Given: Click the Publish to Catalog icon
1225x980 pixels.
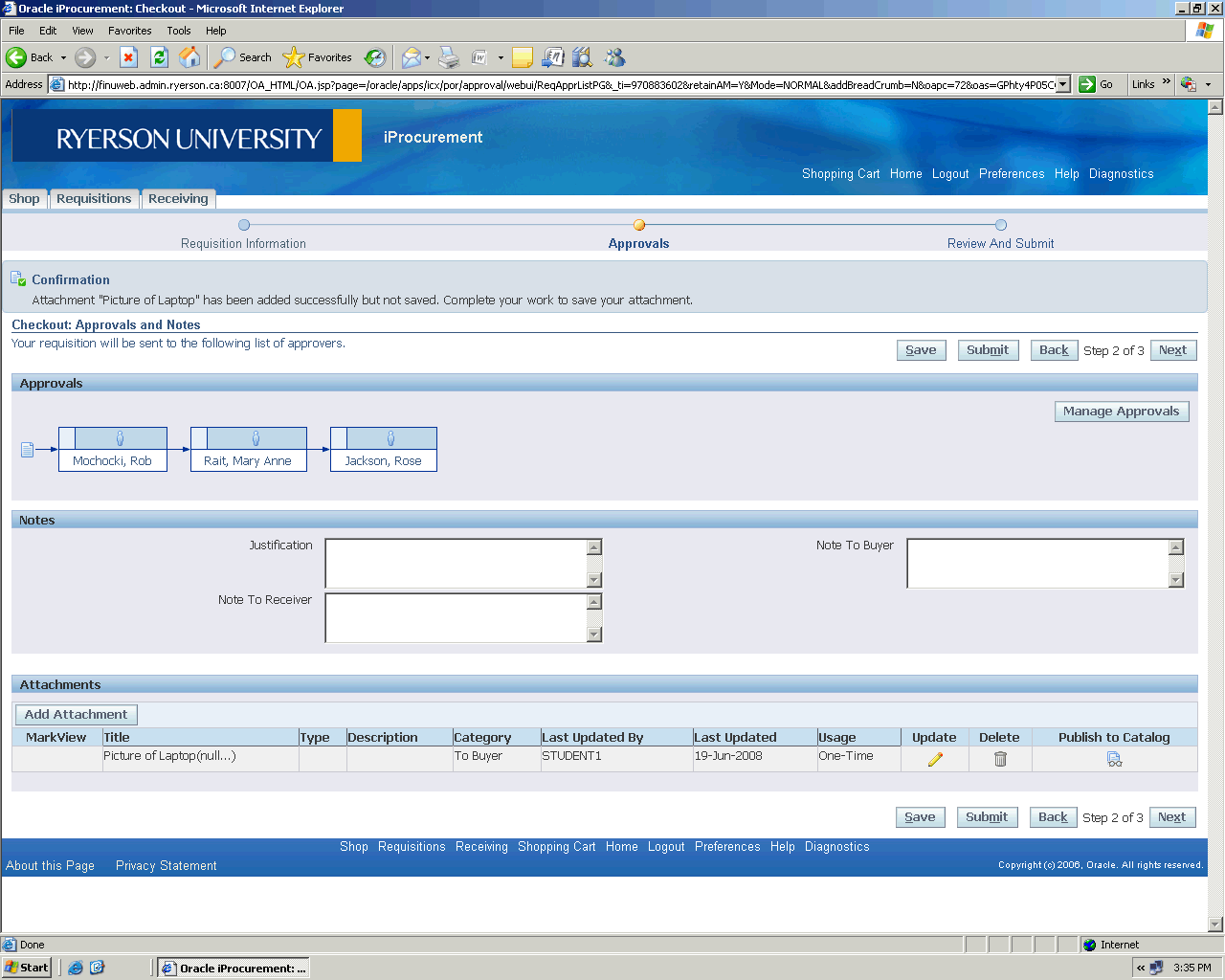Looking at the screenshot, I should 1114,759.
